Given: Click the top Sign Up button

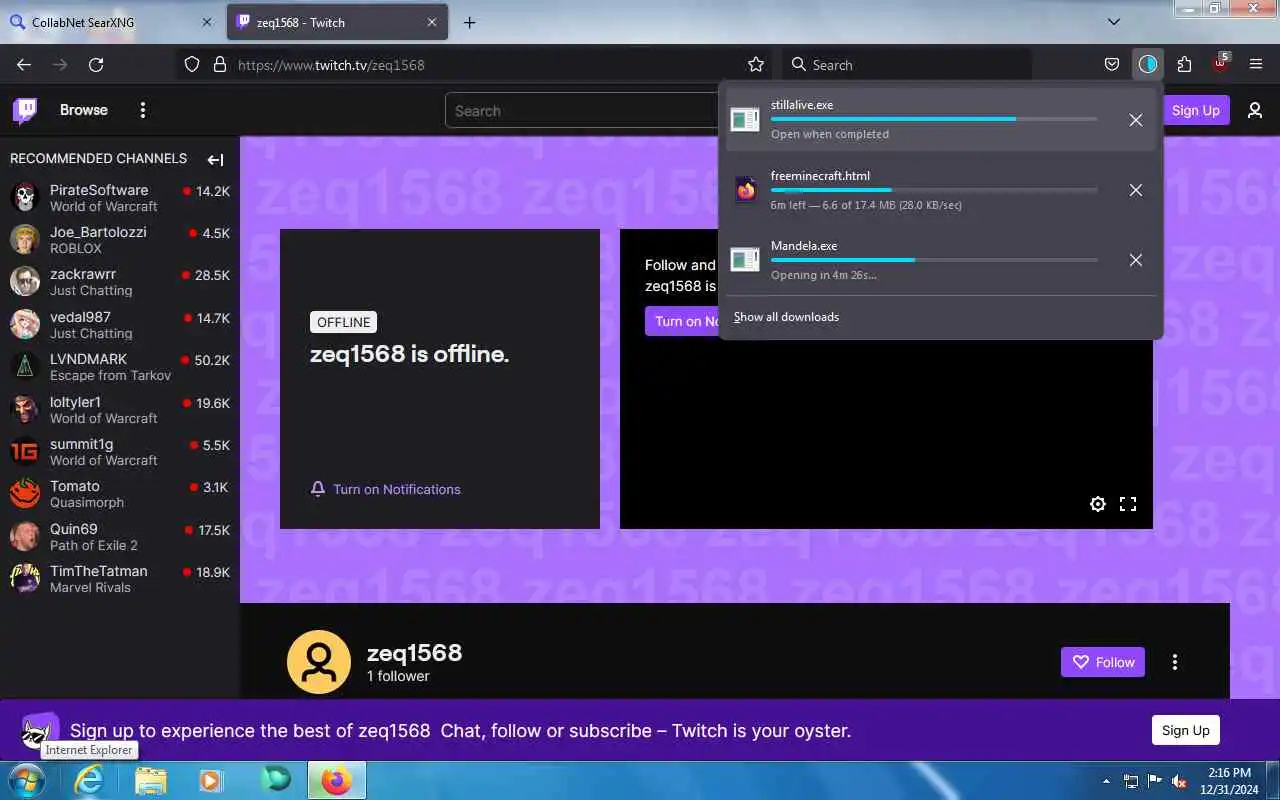Looking at the screenshot, I should [1196, 110].
